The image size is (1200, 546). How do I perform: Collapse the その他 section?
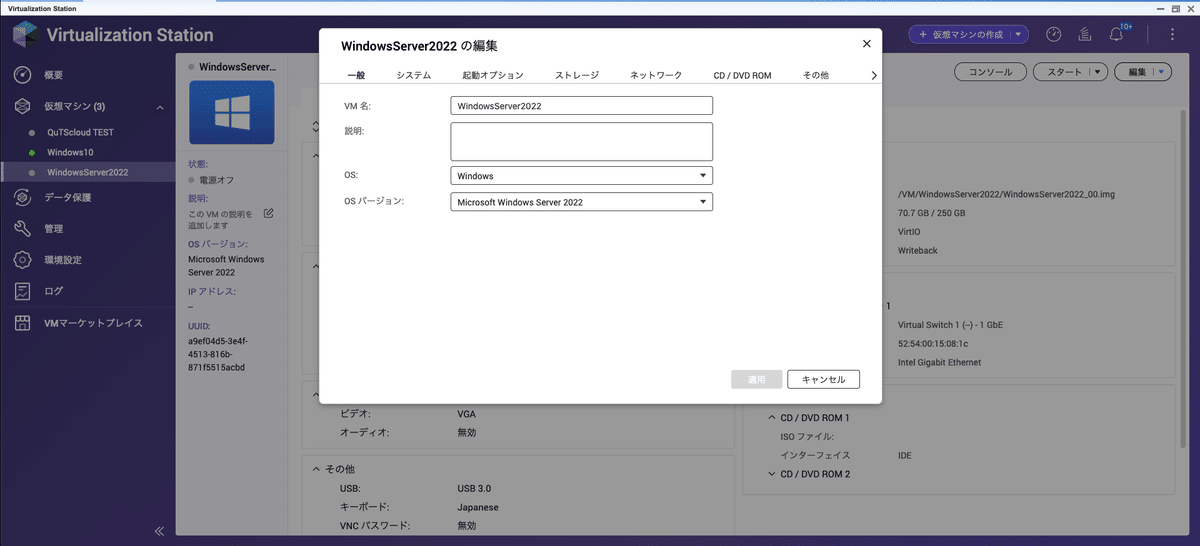pyautogui.click(x=316, y=468)
